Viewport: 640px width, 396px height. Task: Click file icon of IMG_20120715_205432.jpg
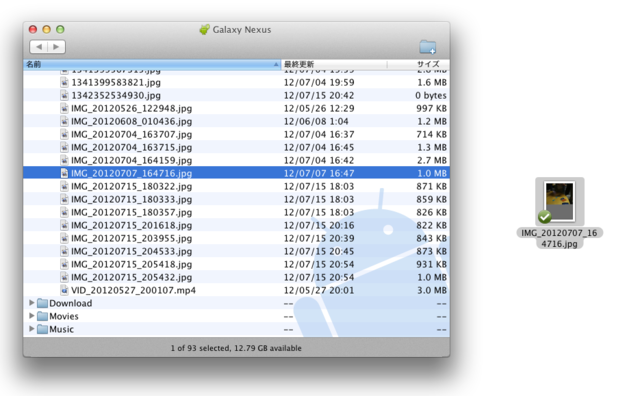(64, 277)
